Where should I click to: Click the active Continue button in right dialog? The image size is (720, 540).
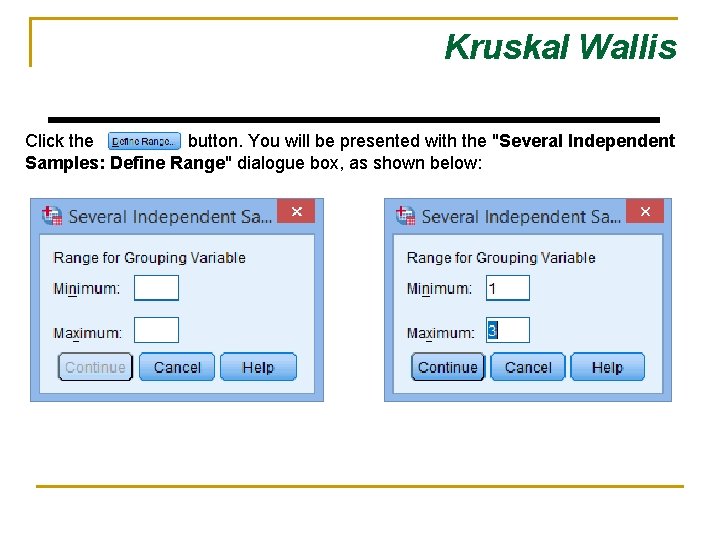(x=448, y=367)
